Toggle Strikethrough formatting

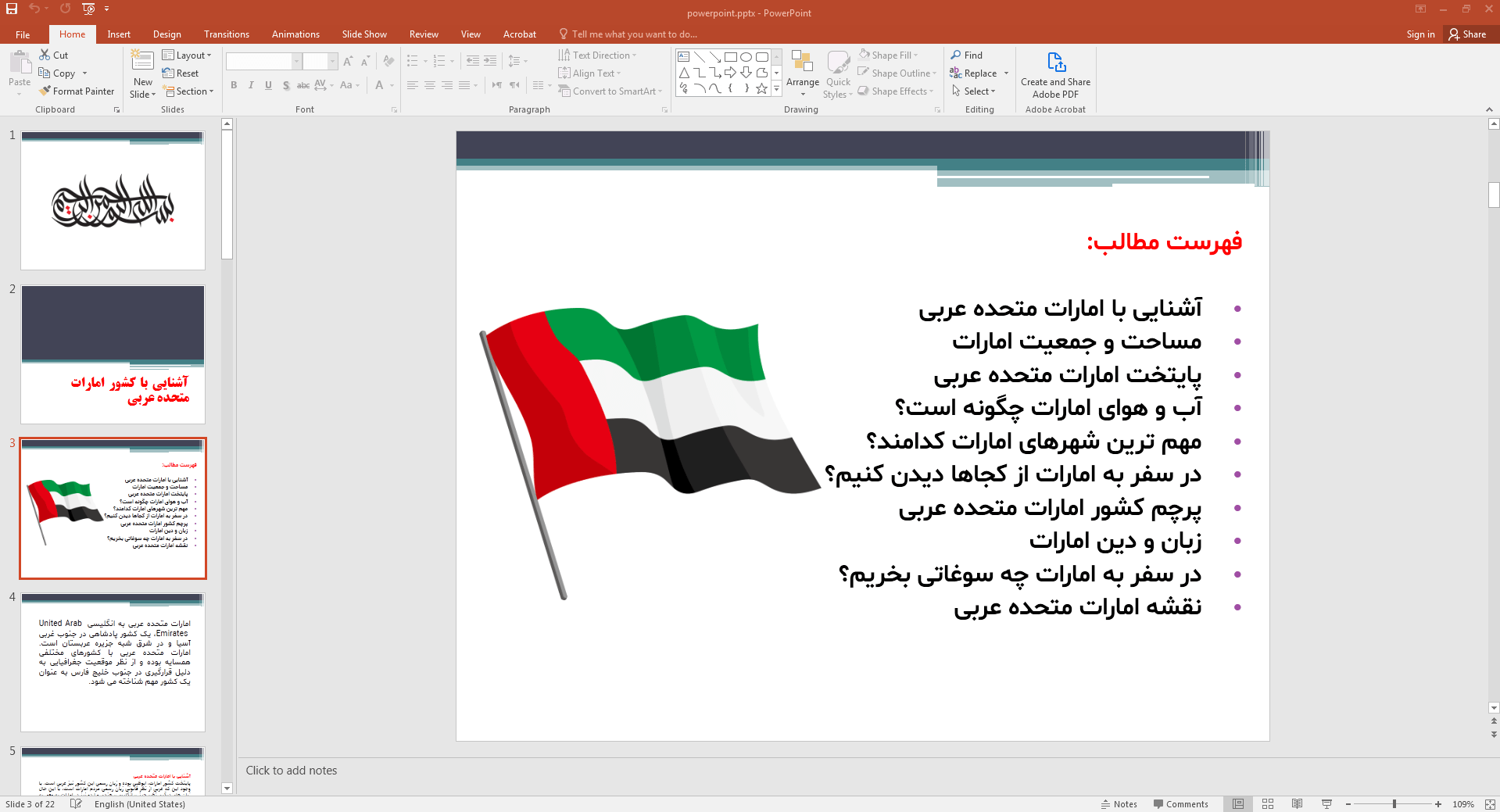303,85
